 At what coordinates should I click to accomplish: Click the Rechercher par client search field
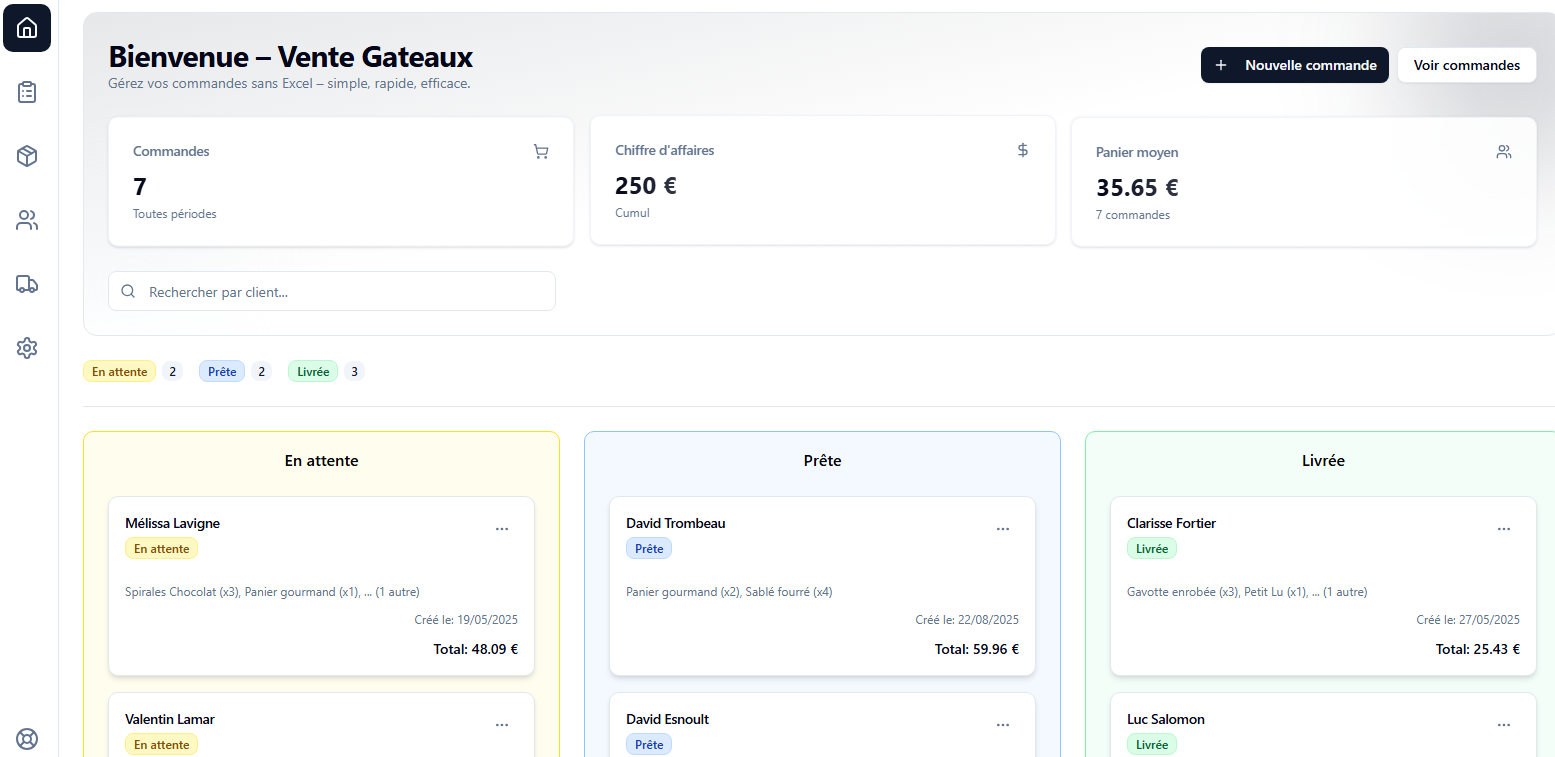(x=331, y=291)
